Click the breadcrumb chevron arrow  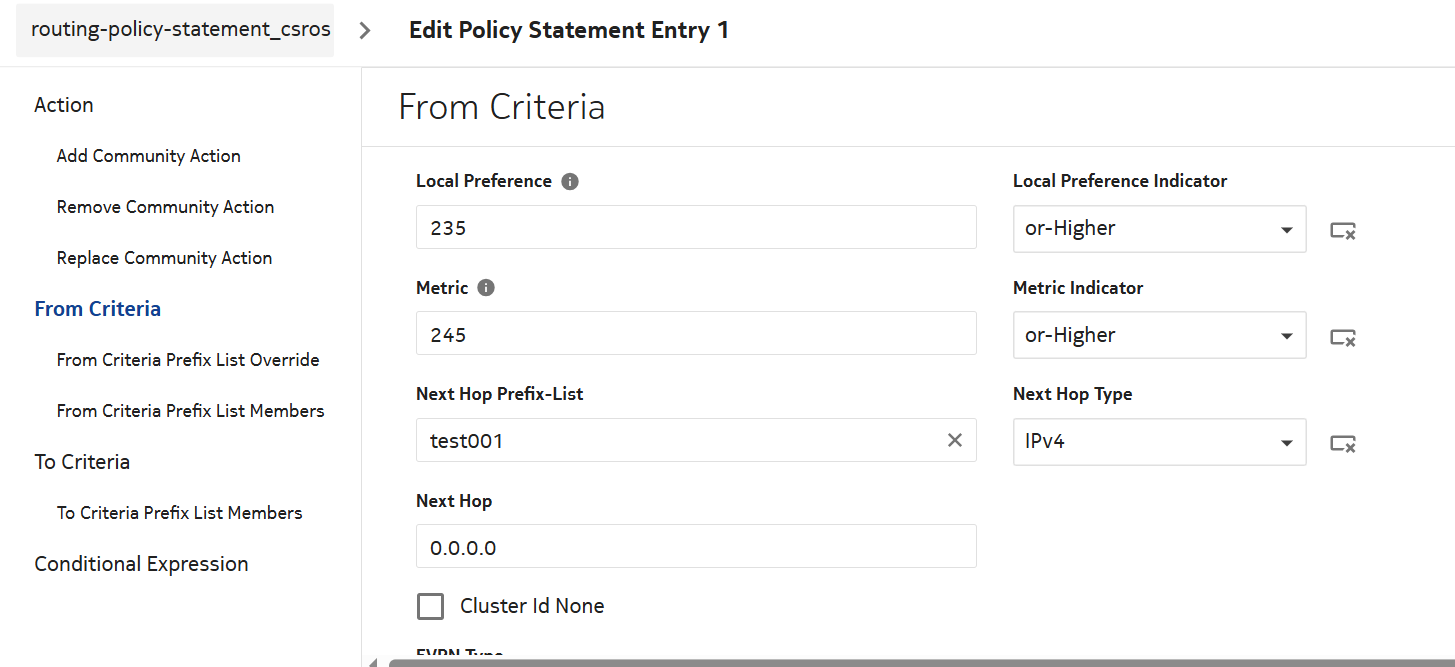(365, 30)
